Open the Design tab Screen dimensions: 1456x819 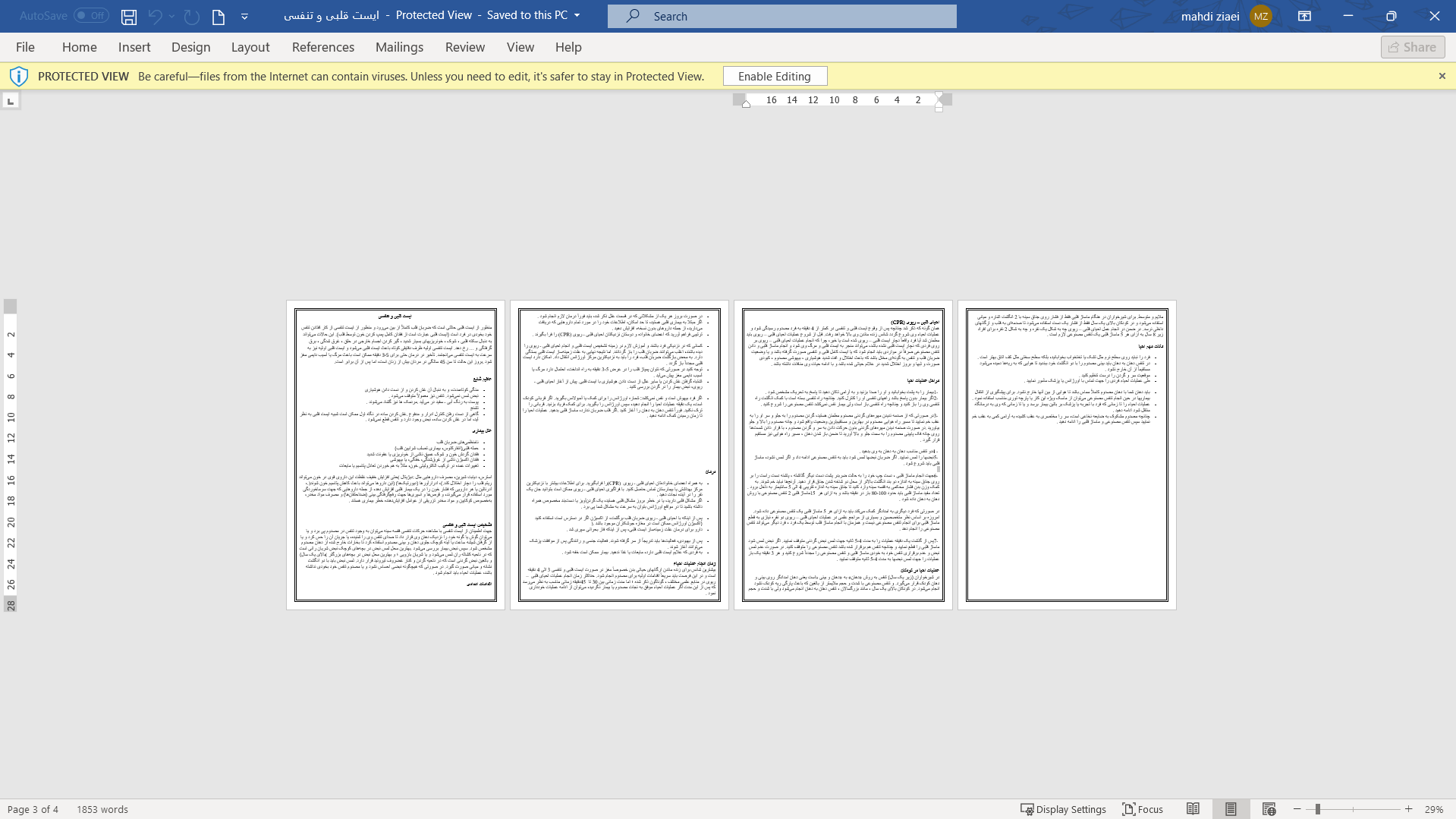pyautogui.click(x=190, y=47)
